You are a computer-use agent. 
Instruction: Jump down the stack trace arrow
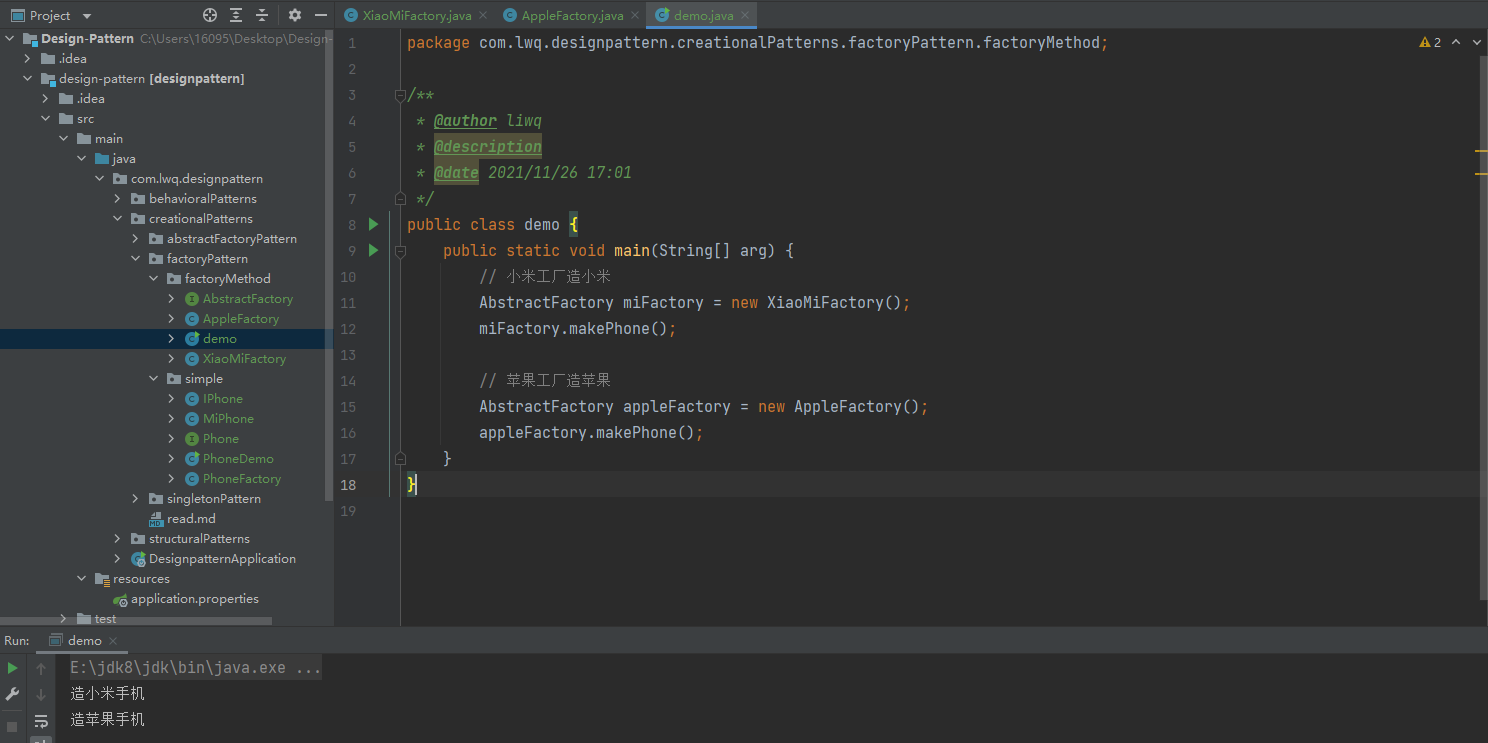41,694
